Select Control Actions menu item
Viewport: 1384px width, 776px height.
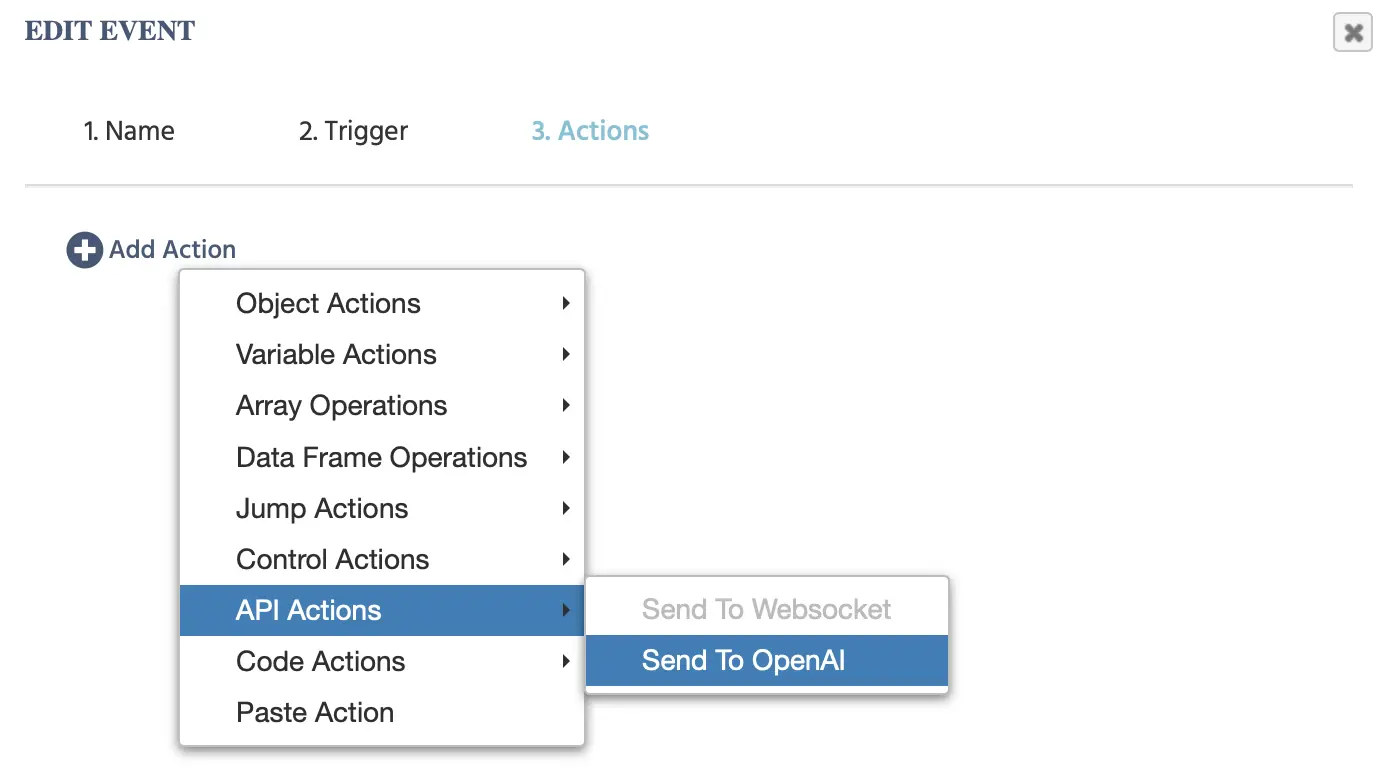(x=332, y=559)
